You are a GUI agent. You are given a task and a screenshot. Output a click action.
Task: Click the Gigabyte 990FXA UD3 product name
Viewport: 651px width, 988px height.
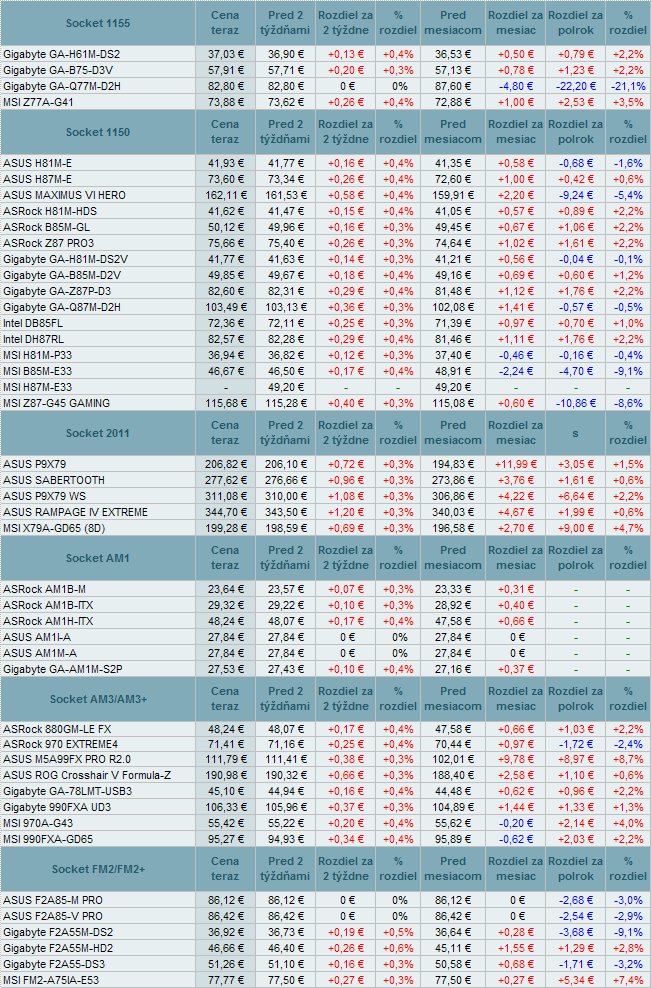pyautogui.click(x=57, y=807)
